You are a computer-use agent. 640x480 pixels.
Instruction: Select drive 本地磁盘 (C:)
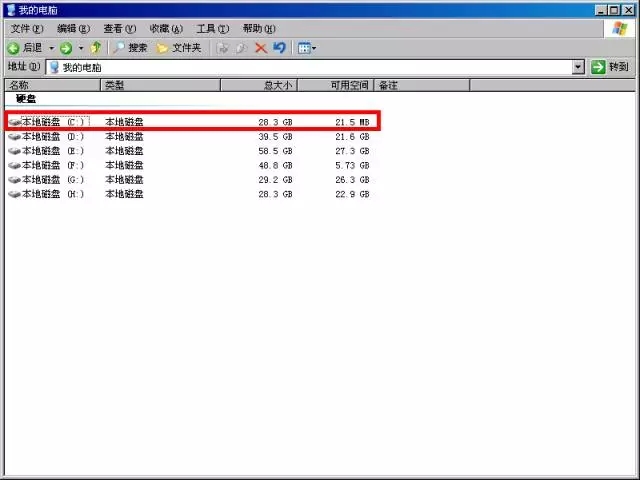point(53,122)
